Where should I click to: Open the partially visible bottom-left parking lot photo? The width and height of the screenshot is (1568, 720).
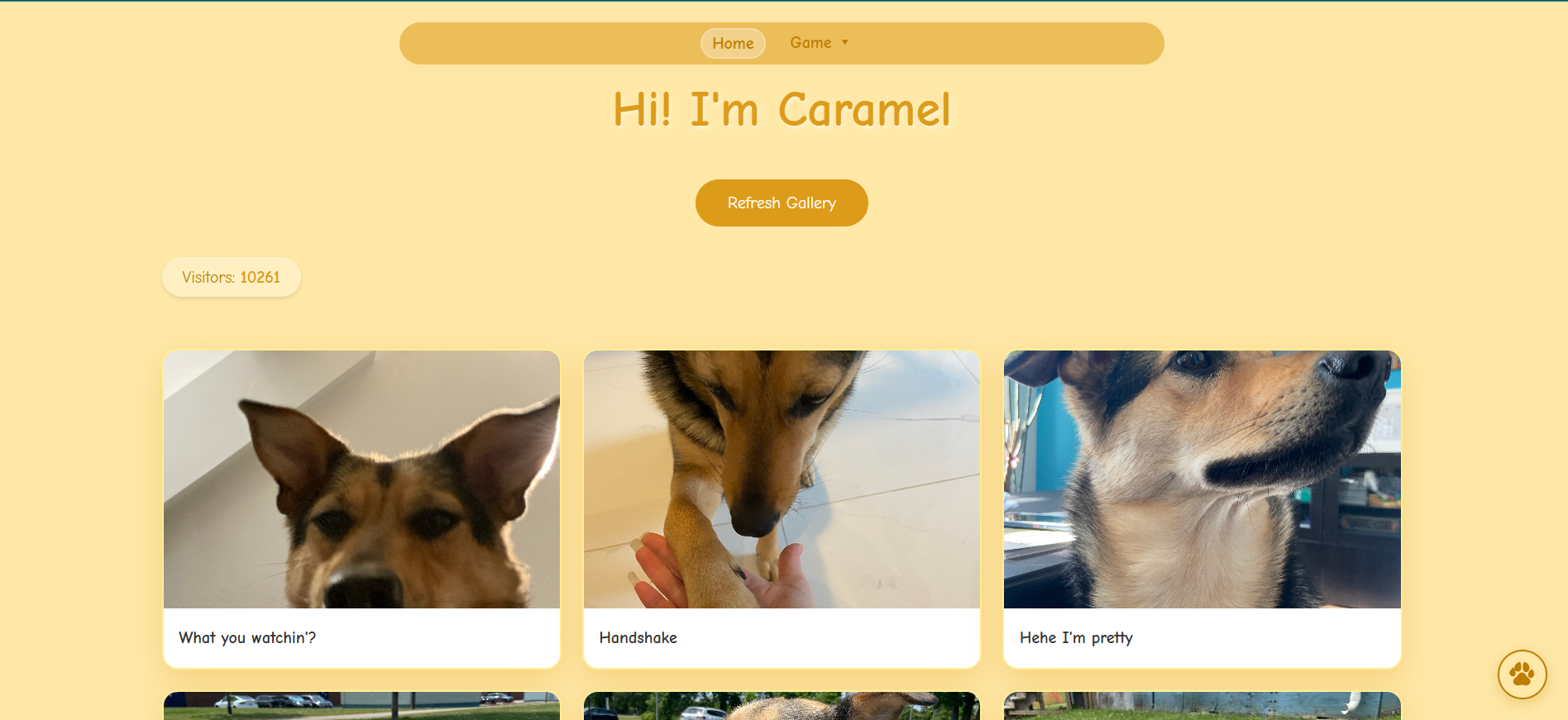click(x=361, y=706)
